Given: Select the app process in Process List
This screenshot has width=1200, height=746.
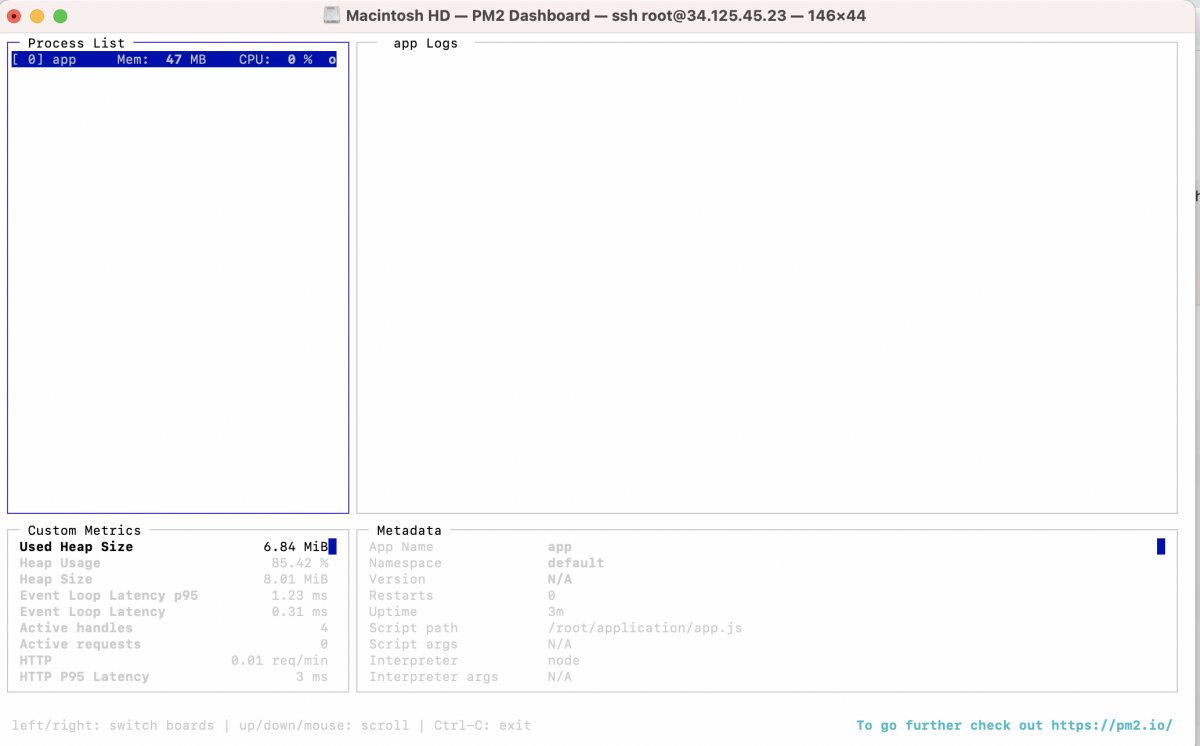Looking at the screenshot, I should point(174,60).
